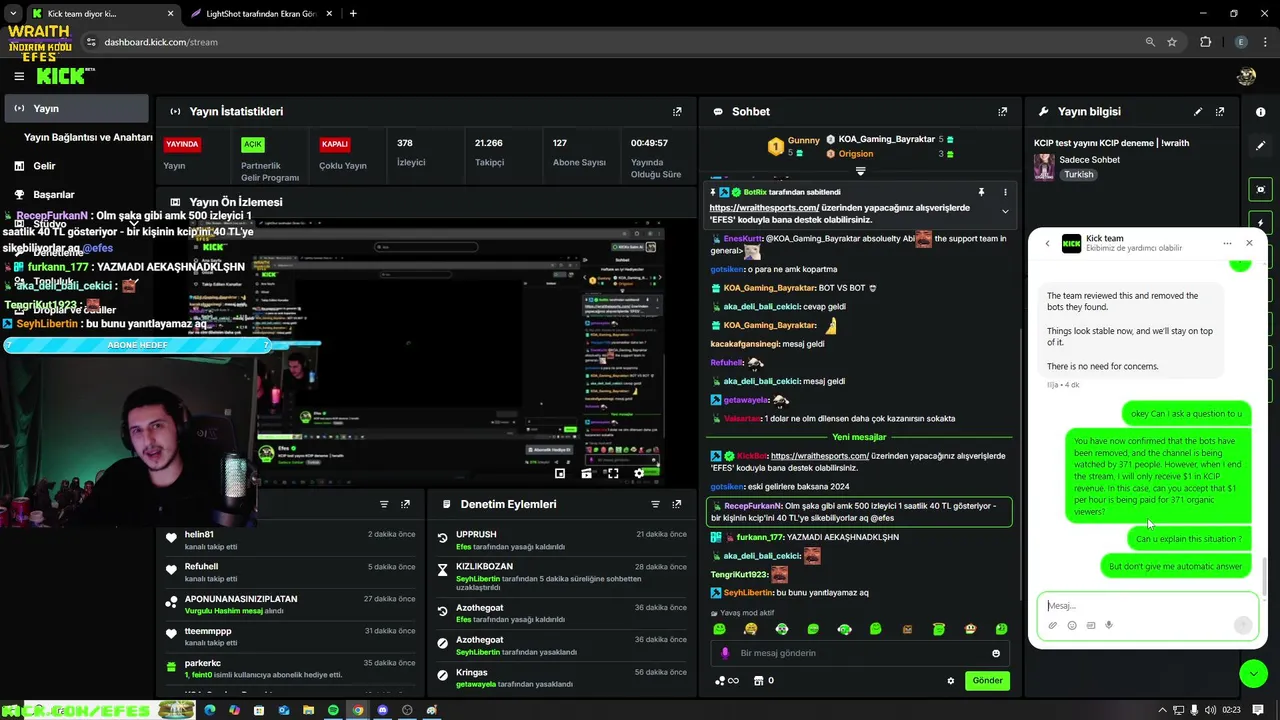The width and height of the screenshot is (1280, 720).
Task: Open stream preview player settings gear
Action: 640,474
